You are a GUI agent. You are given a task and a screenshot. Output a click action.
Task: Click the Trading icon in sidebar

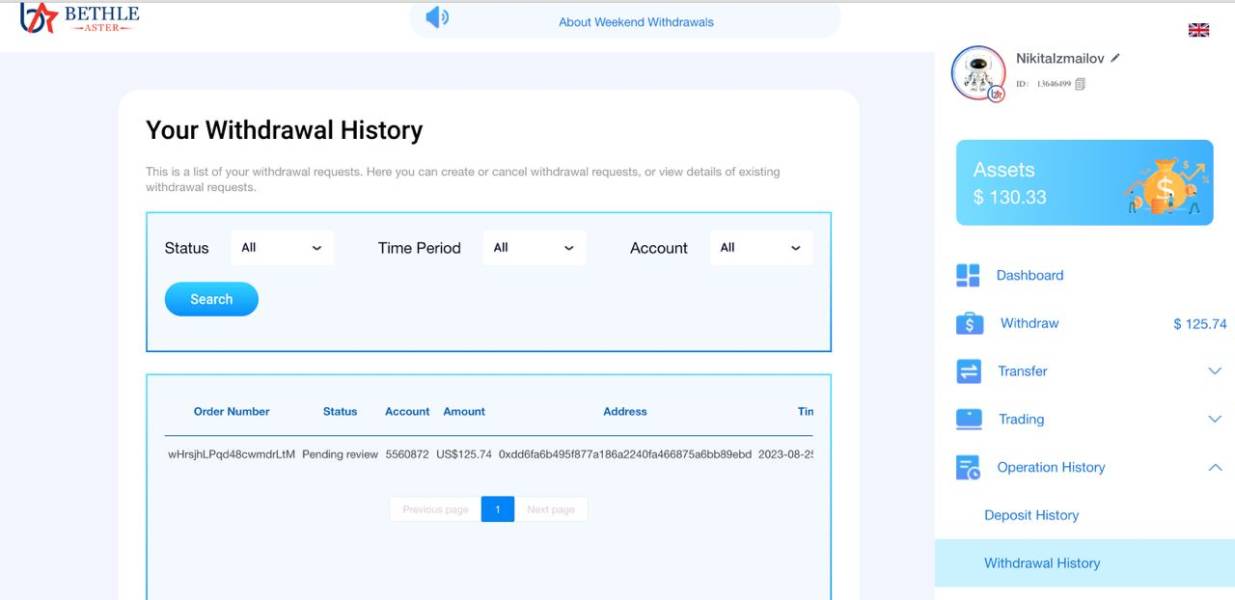coord(969,419)
